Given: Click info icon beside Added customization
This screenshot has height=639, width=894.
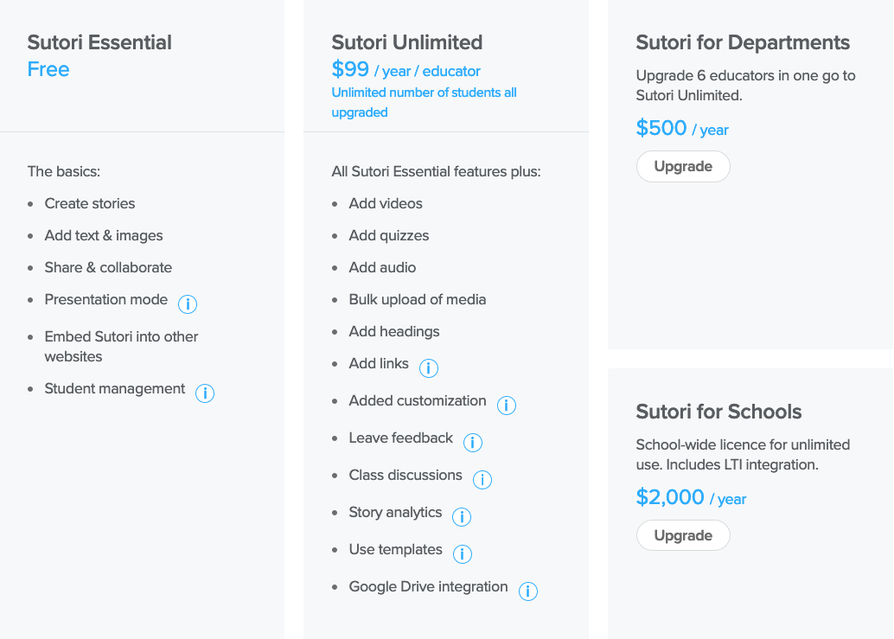Looking at the screenshot, I should pyautogui.click(x=506, y=405).
